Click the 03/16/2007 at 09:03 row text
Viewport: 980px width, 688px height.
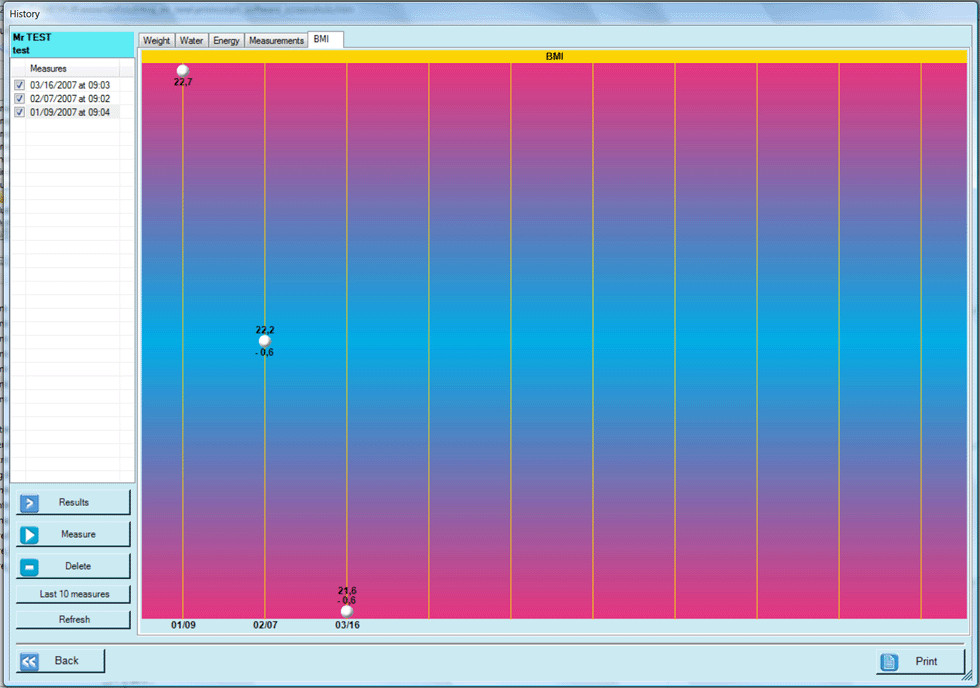click(x=70, y=85)
